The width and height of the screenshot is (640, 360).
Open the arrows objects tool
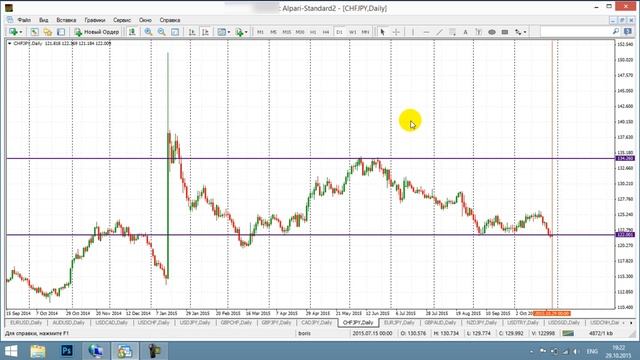coord(518,32)
